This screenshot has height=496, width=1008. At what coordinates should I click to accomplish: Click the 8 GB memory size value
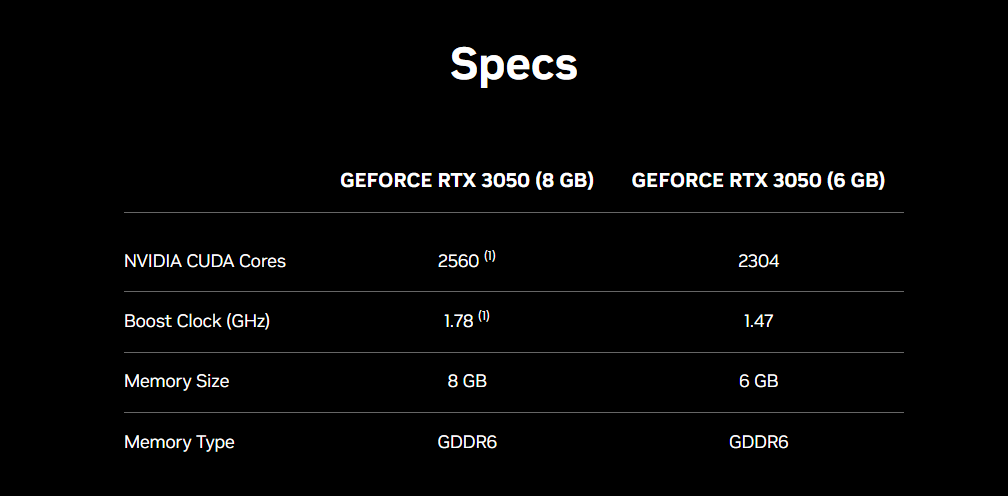[x=467, y=381]
